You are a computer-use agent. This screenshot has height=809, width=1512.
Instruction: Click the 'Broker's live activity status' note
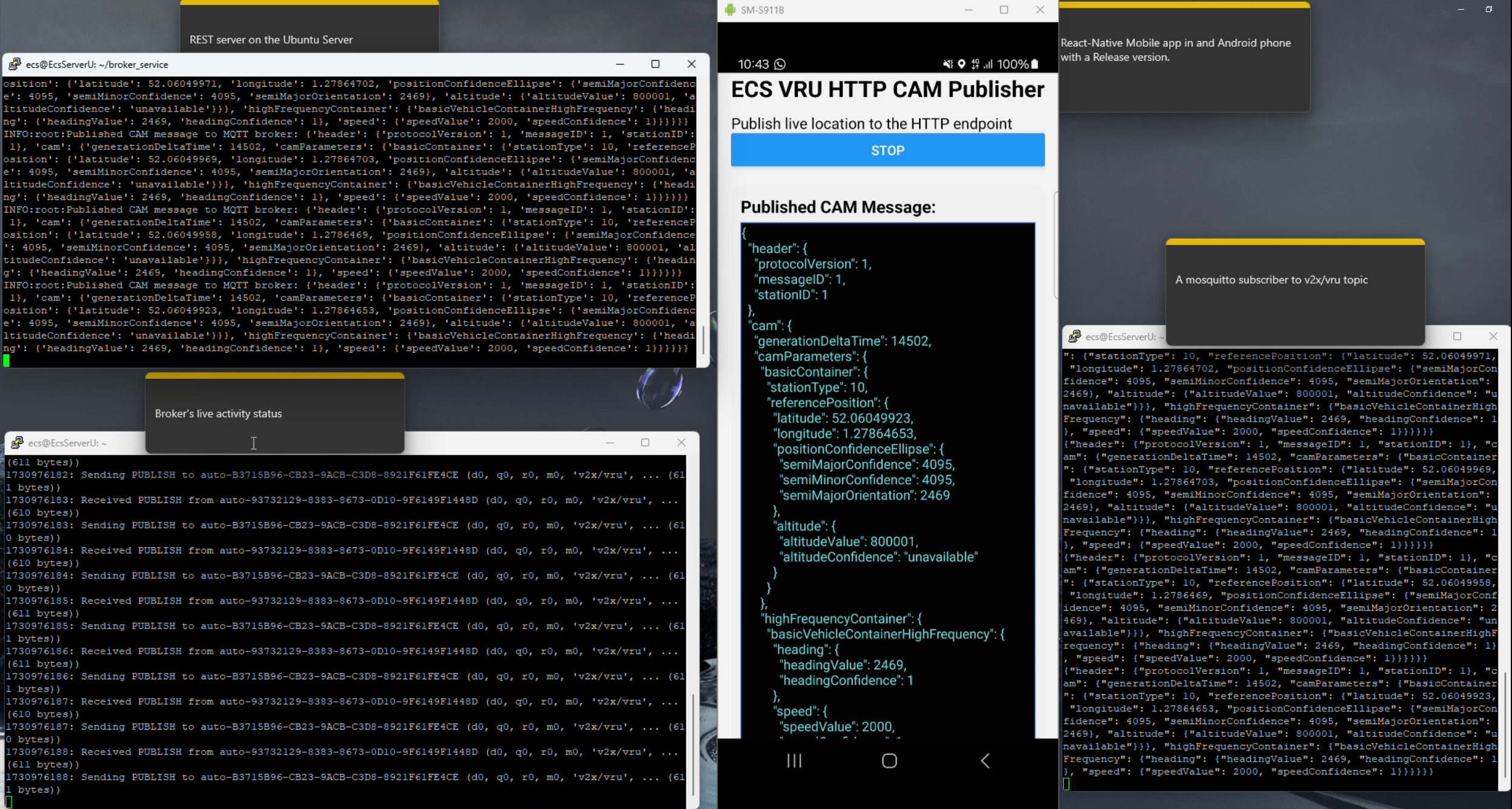[x=274, y=413]
